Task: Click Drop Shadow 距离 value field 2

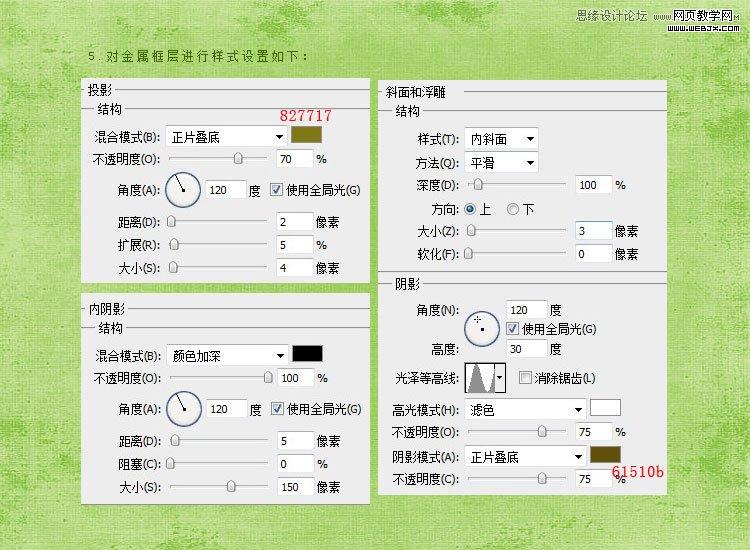Action: (294, 222)
